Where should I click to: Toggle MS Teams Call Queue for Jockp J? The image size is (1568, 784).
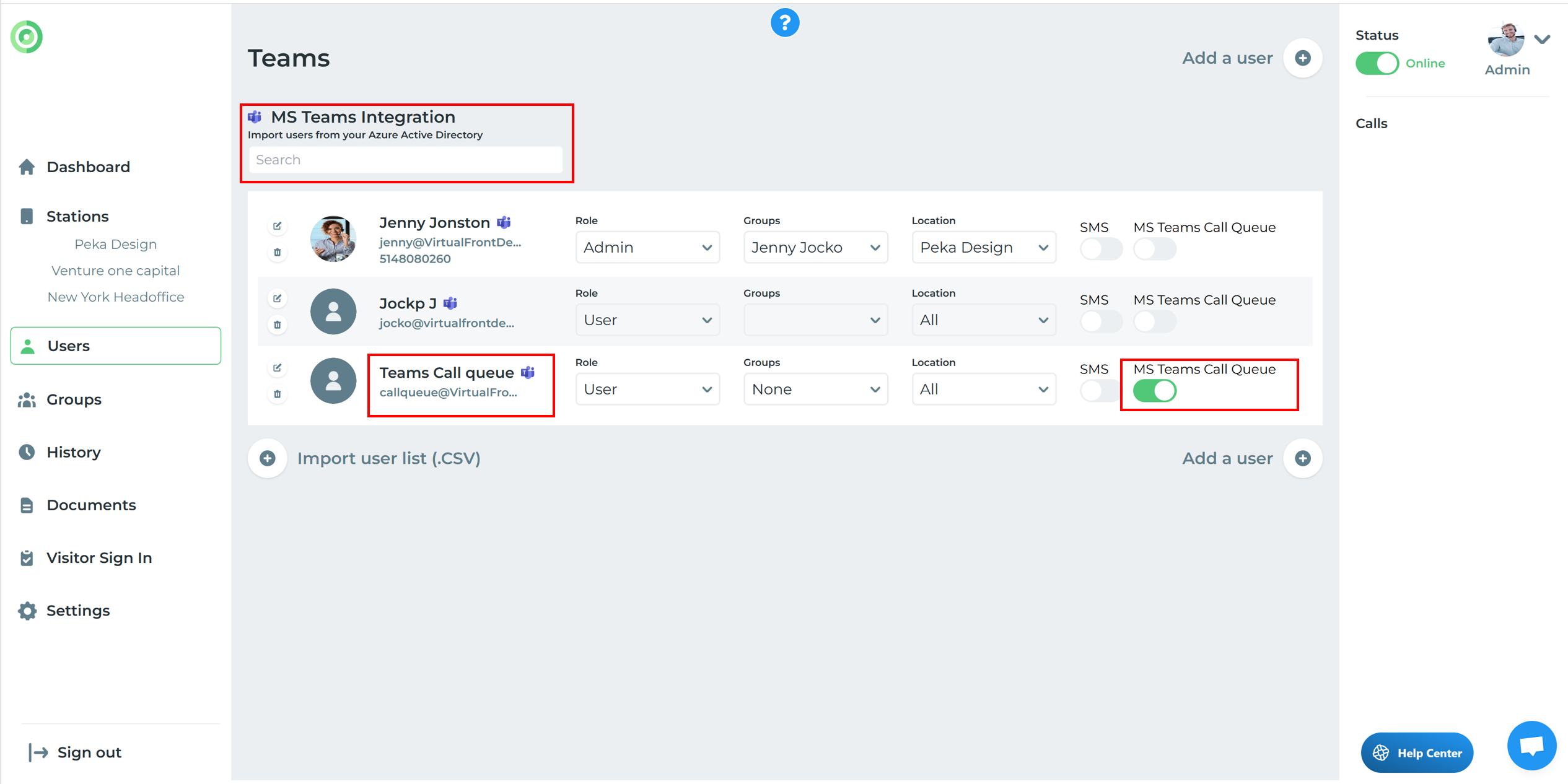click(x=1155, y=321)
